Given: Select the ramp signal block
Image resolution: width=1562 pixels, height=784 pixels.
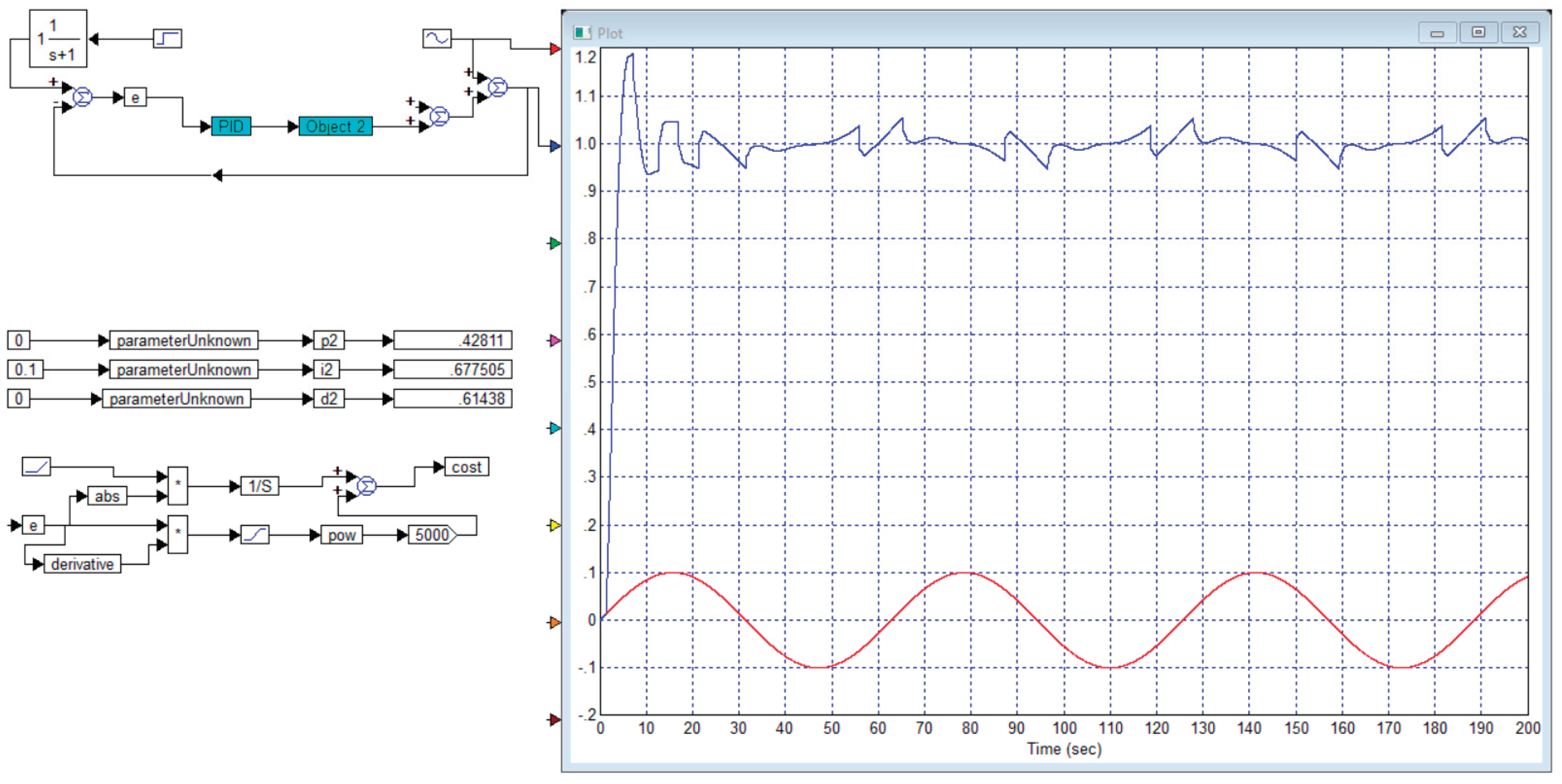Looking at the screenshot, I should coord(37,467).
